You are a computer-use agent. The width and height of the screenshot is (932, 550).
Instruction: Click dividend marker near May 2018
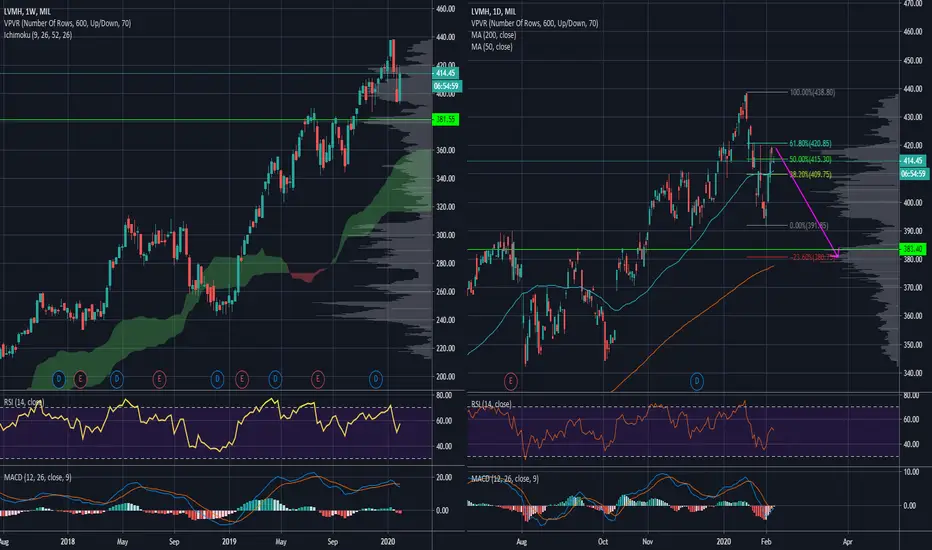pyautogui.click(x=116, y=379)
